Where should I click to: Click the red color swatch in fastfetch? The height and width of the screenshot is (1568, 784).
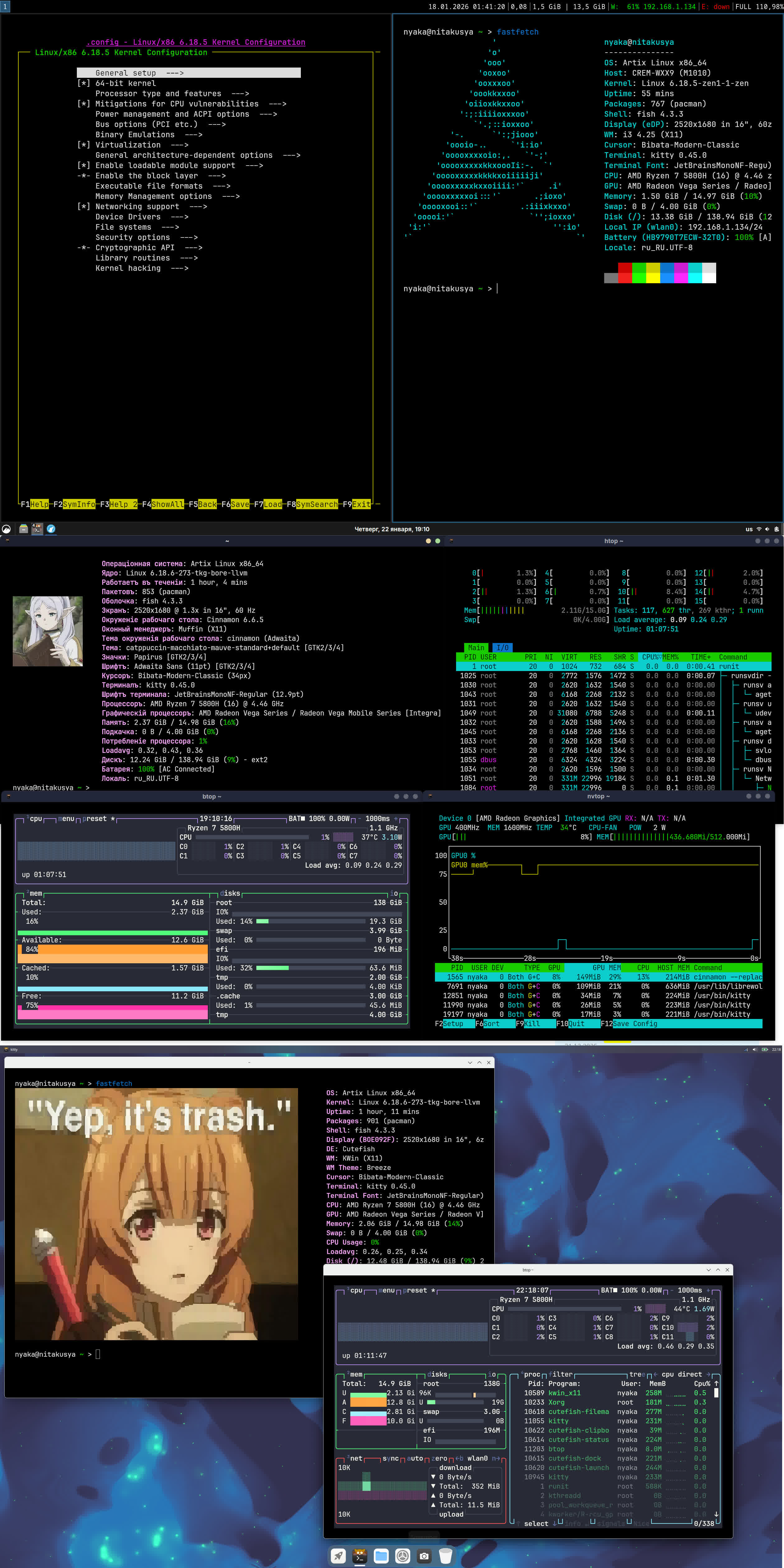pos(625,268)
